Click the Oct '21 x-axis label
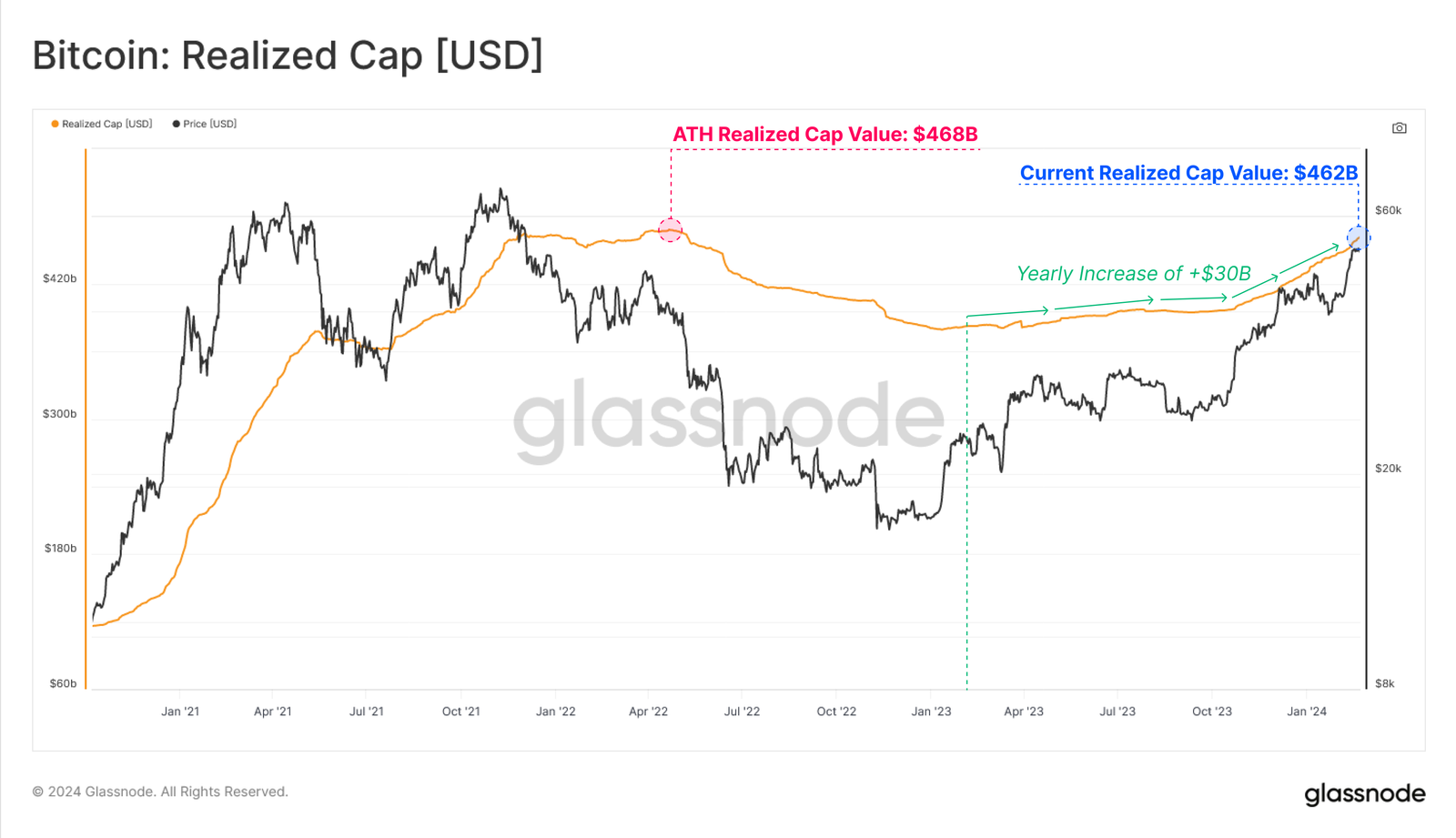 coord(460,712)
